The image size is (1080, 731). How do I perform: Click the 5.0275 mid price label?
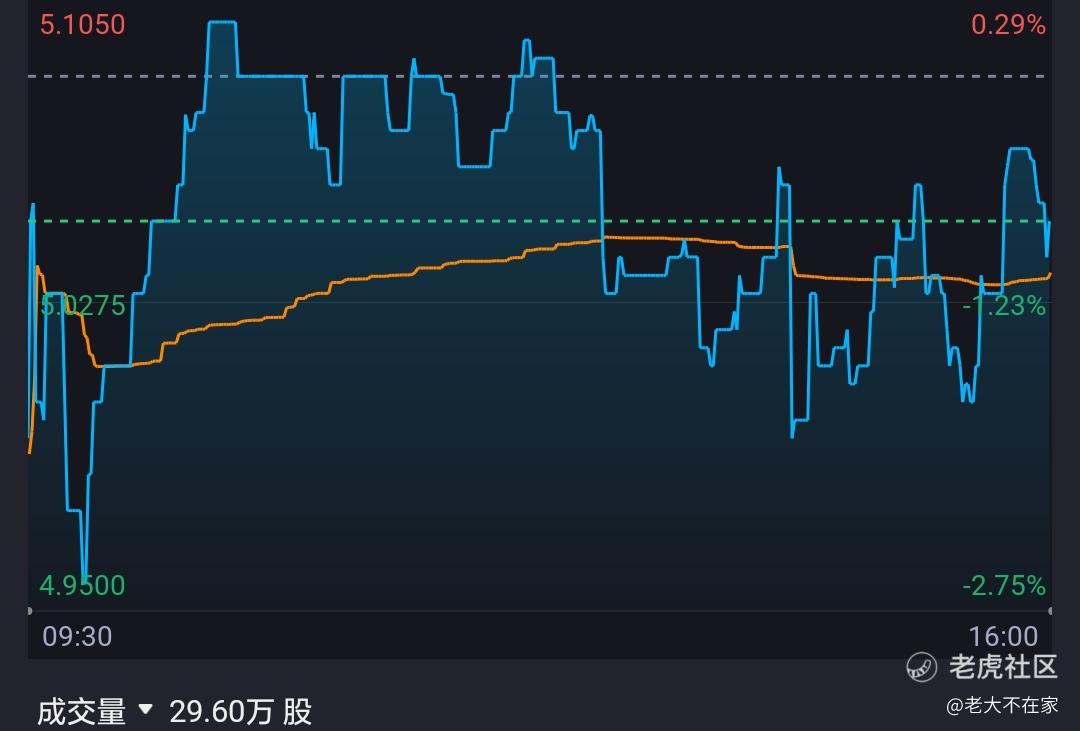click(83, 305)
